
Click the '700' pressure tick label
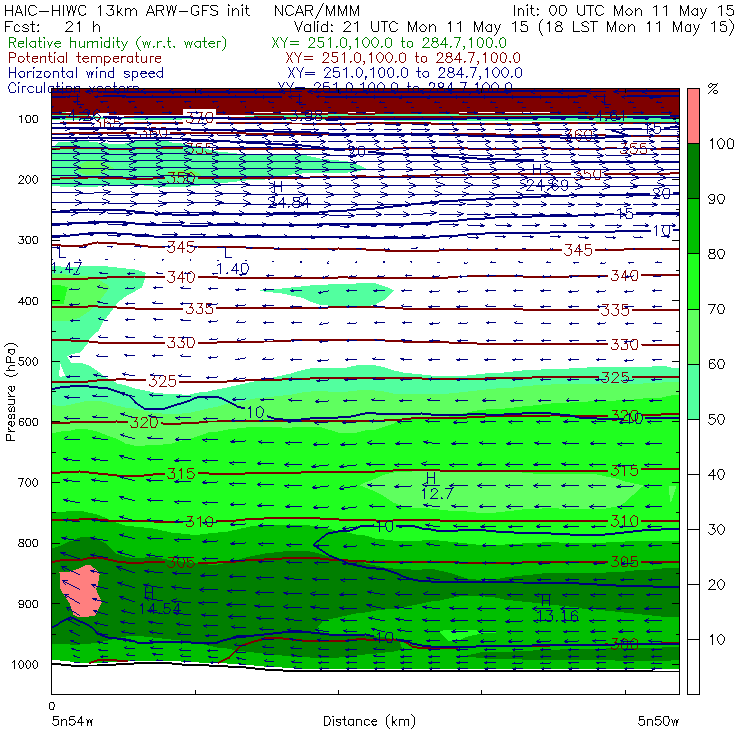28,482
